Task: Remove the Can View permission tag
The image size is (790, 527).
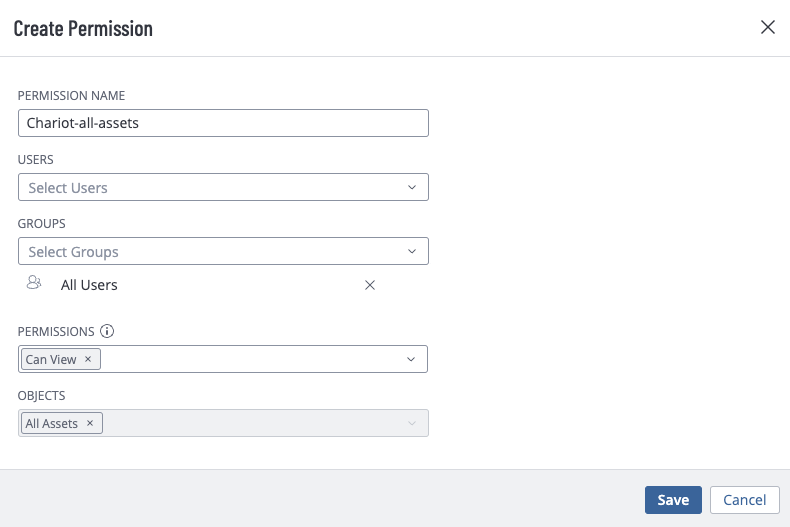Action: pos(88,359)
